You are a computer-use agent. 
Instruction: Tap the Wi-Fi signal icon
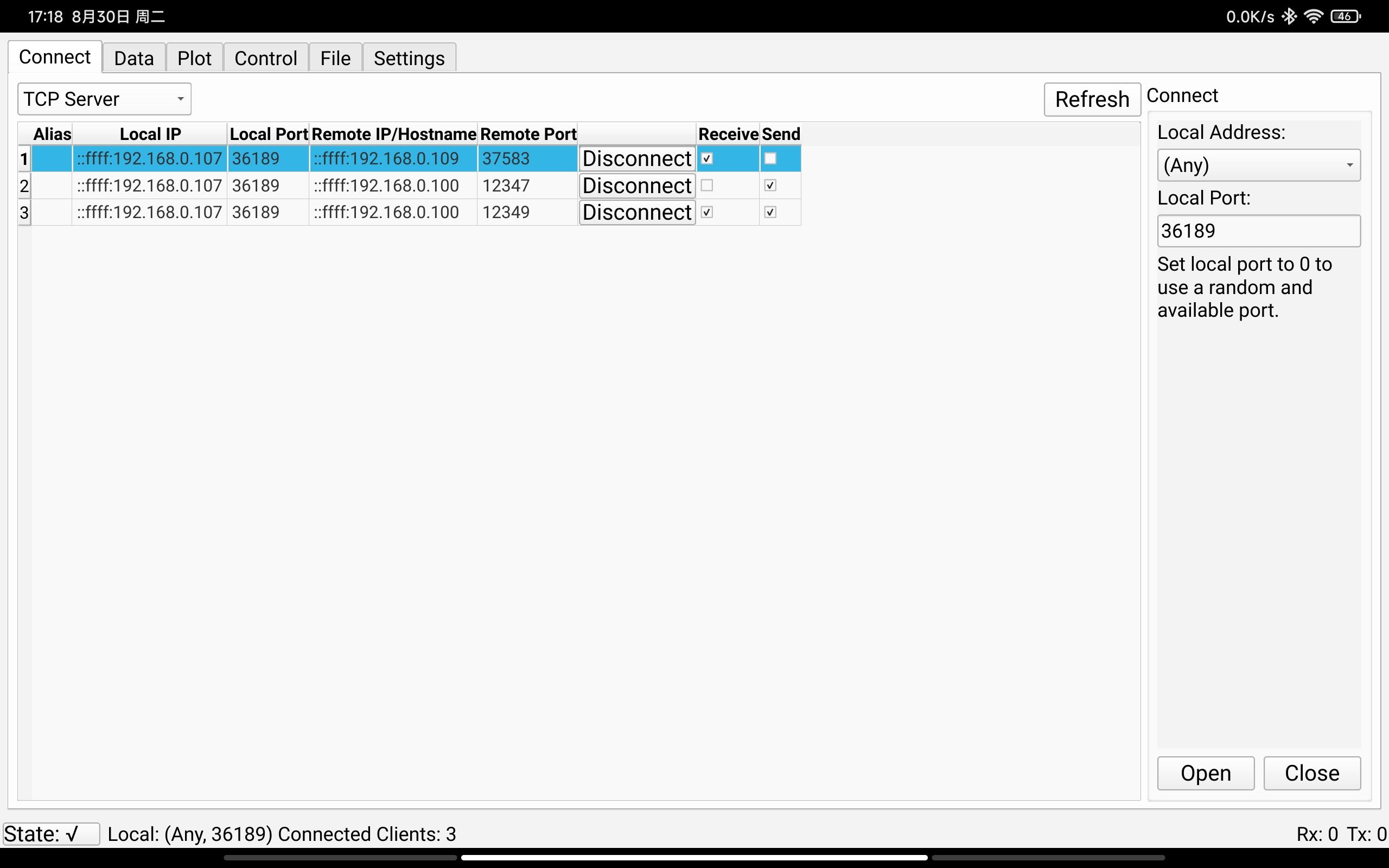[1313, 16]
